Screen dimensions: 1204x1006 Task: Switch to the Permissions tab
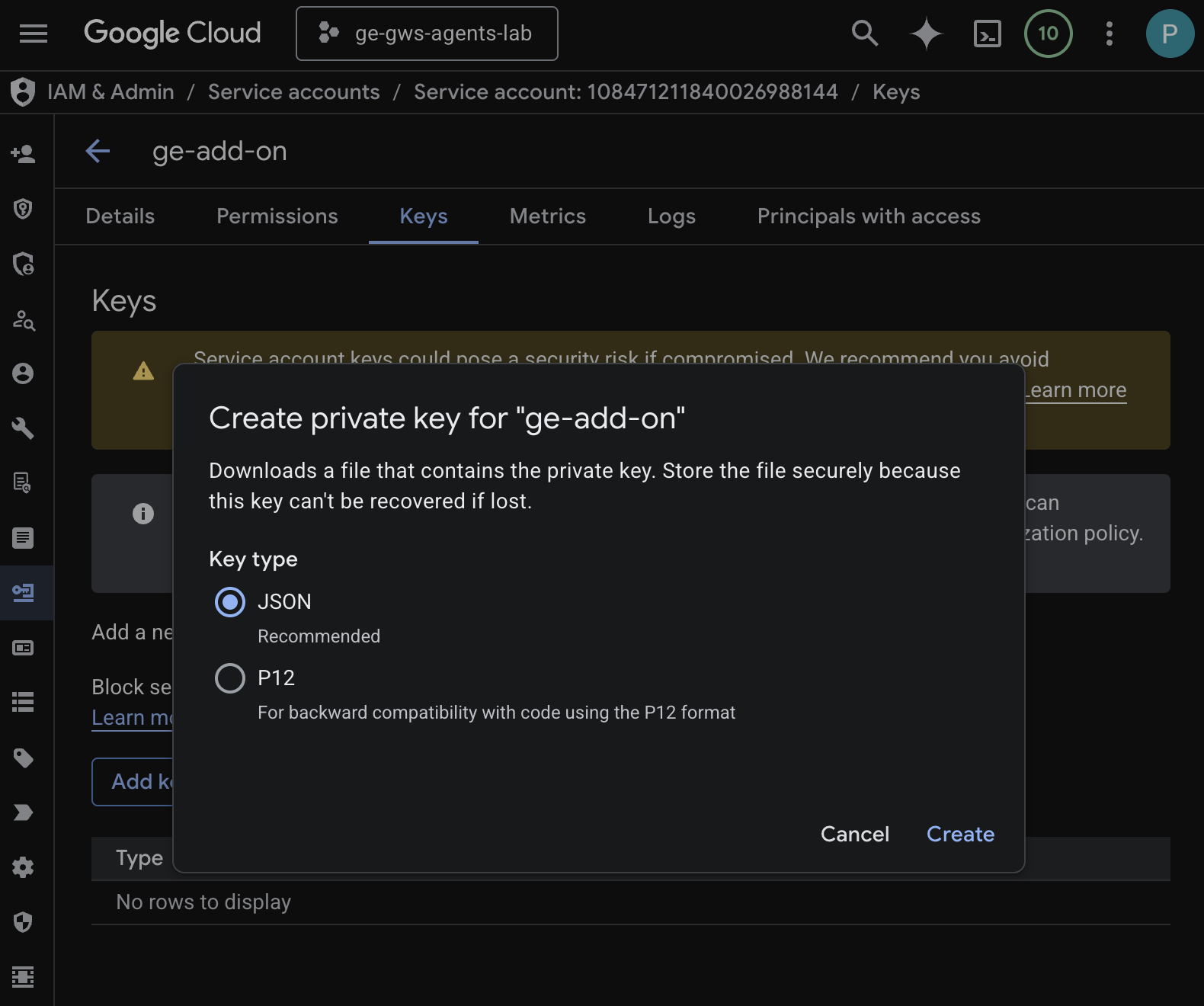click(x=277, y=216)
